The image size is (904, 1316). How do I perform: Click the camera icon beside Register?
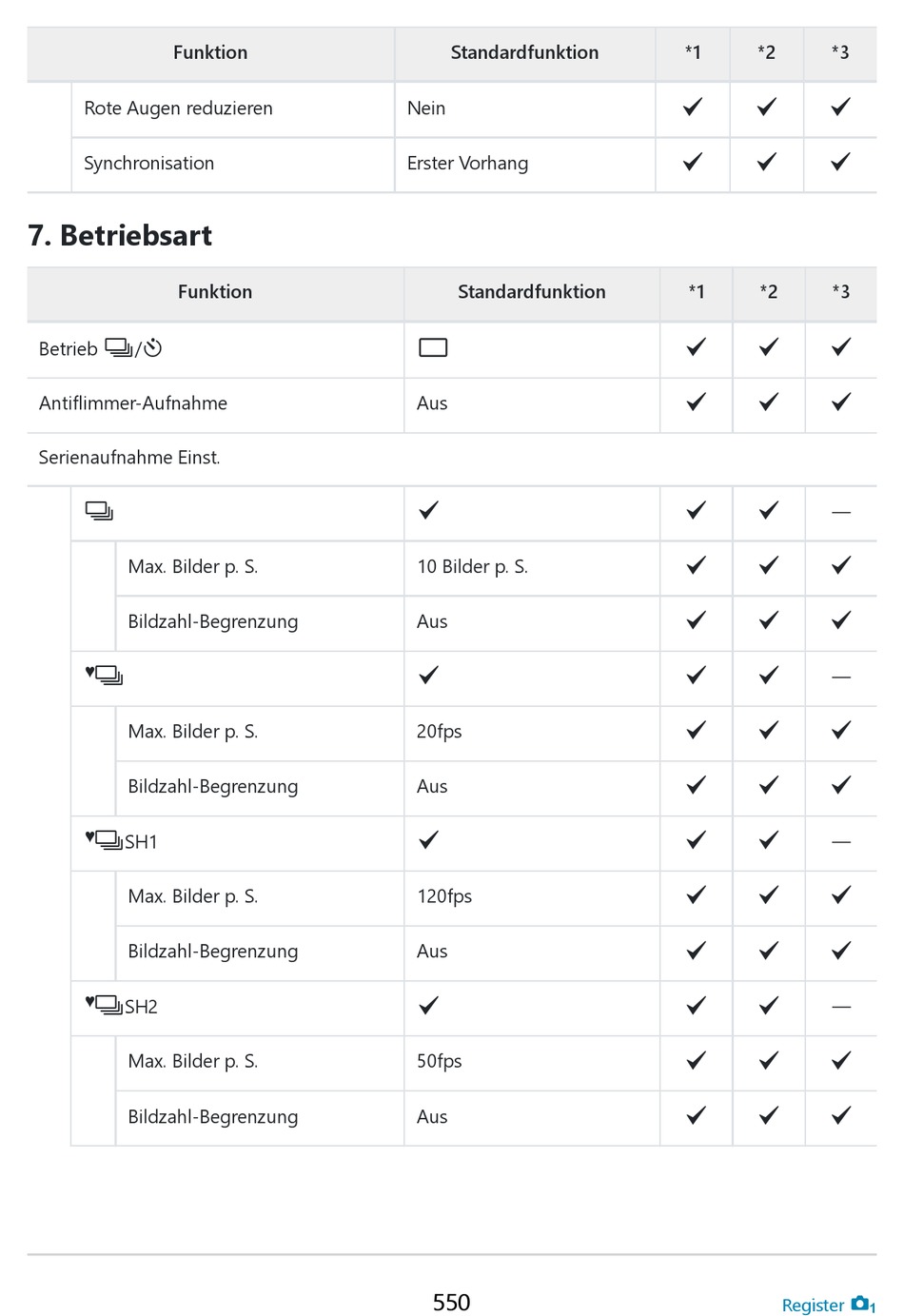(863, 1304)
